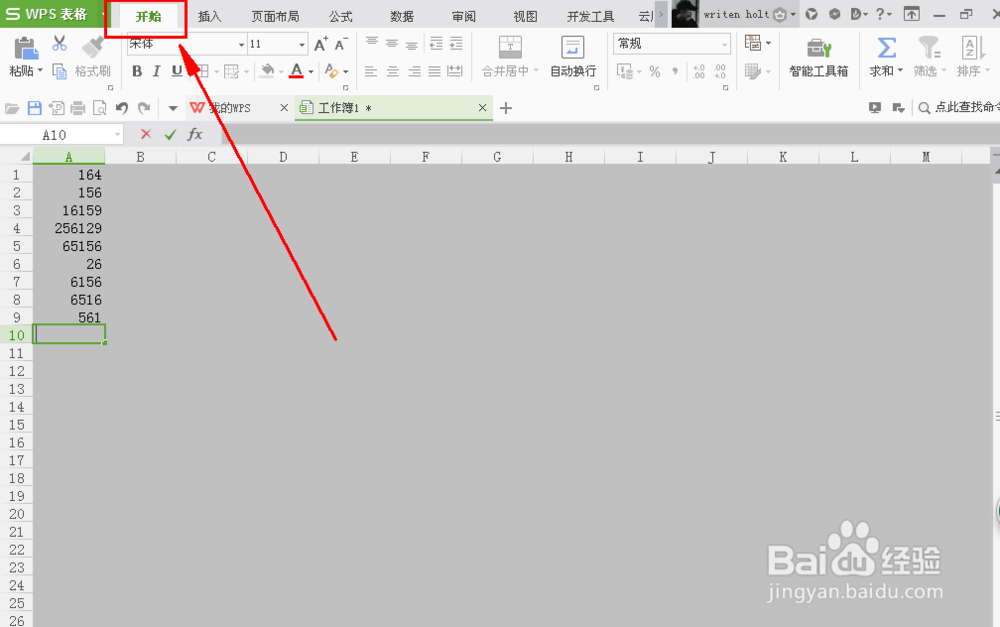Toggle Bold formatting
Image resolution: width=1000 pixels, height=627 pixels.
click(x=137, y=71)
